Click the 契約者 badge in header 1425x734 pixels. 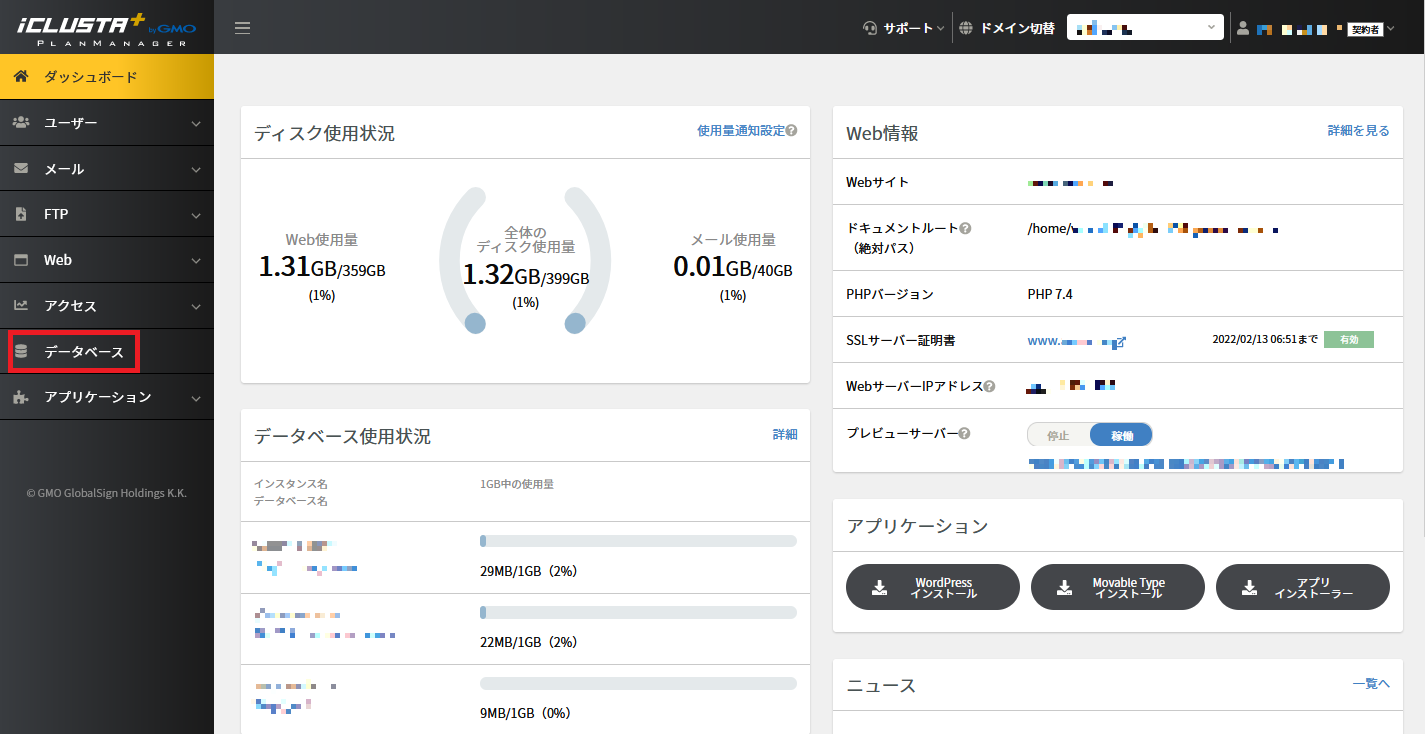coord(1365,29)
